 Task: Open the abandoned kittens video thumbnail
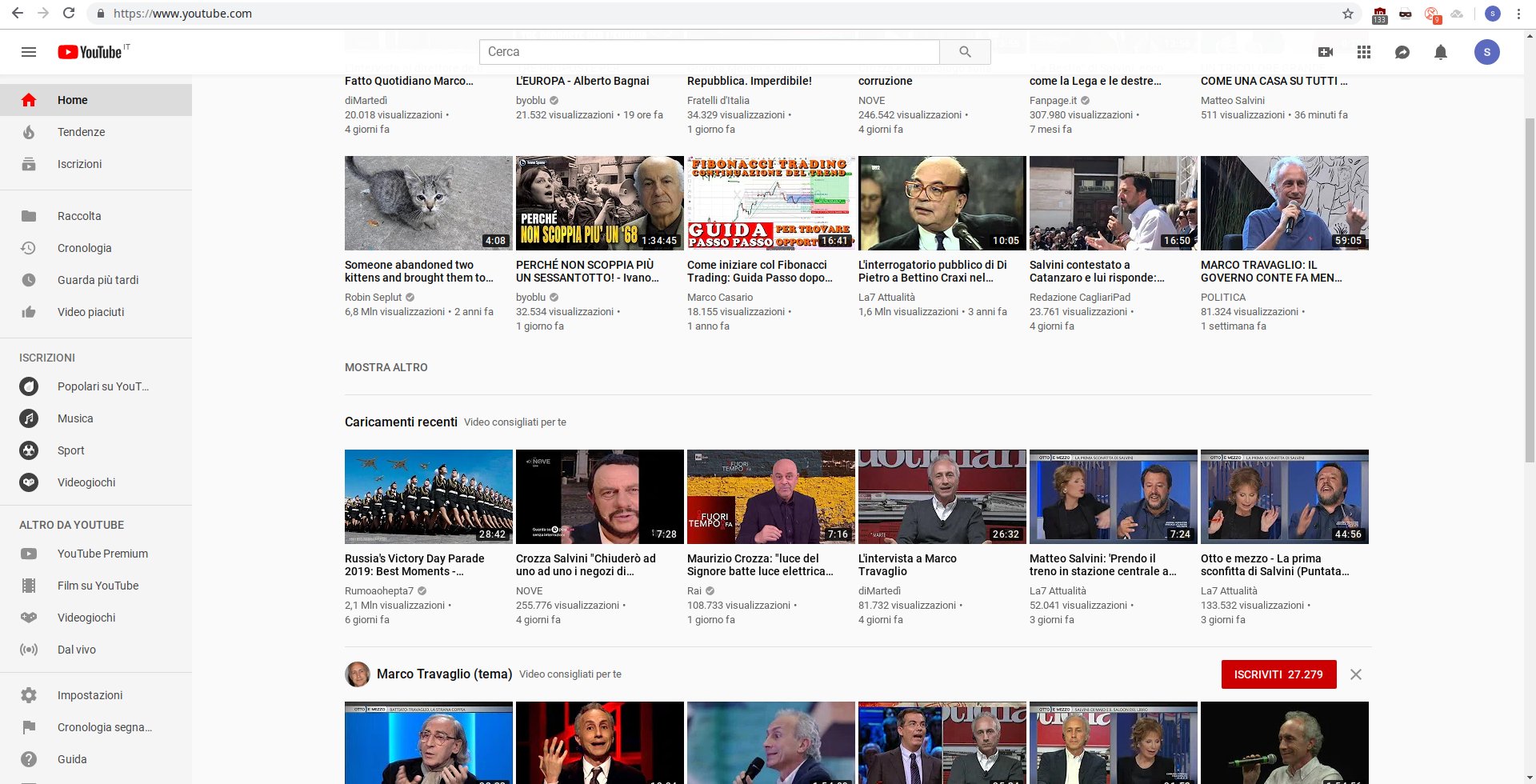tap(429, 203)
